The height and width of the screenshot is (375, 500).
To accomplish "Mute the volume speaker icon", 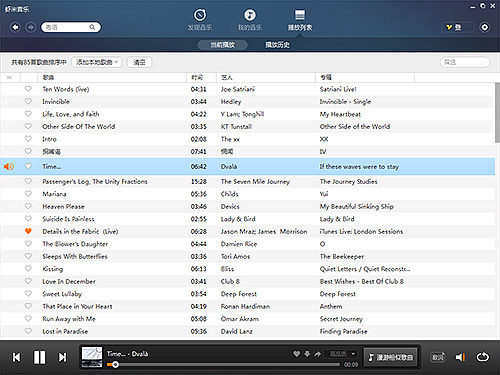I will [x=460, y=357].
